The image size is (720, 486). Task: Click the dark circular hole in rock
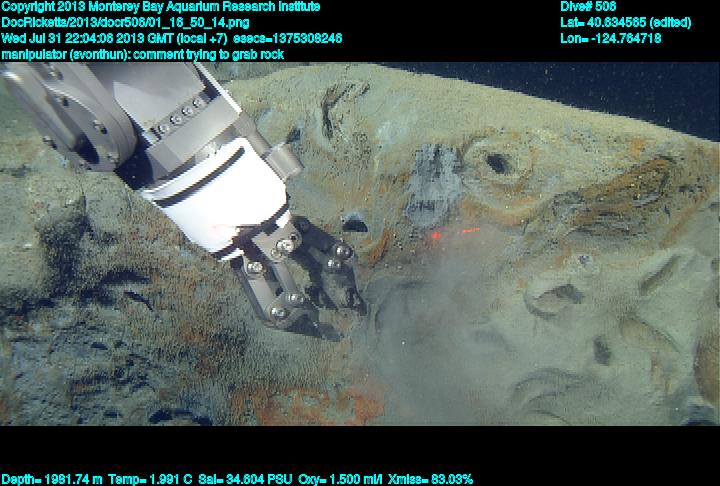(497, 162)
